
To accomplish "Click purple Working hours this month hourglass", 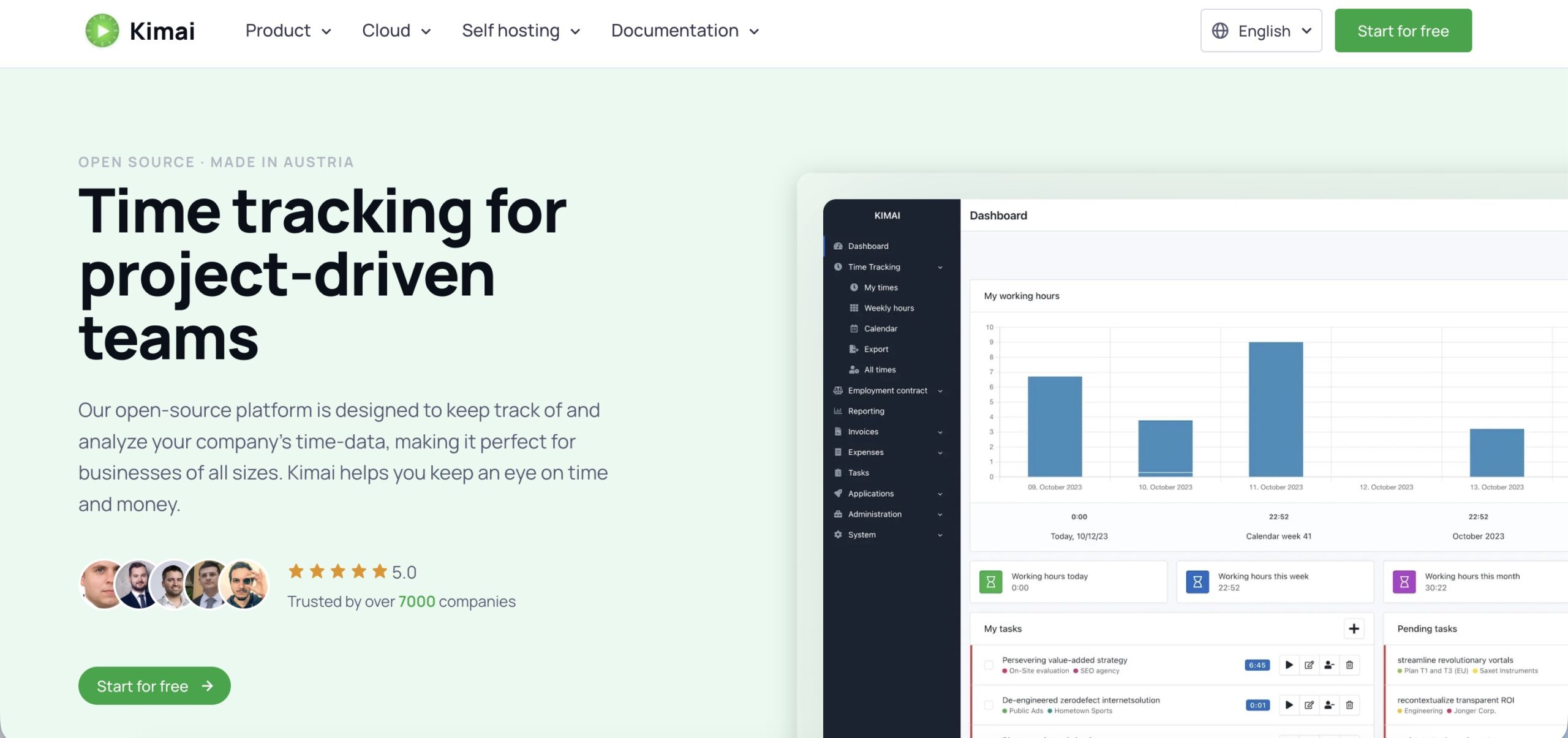I will [x=1404, y=582].
